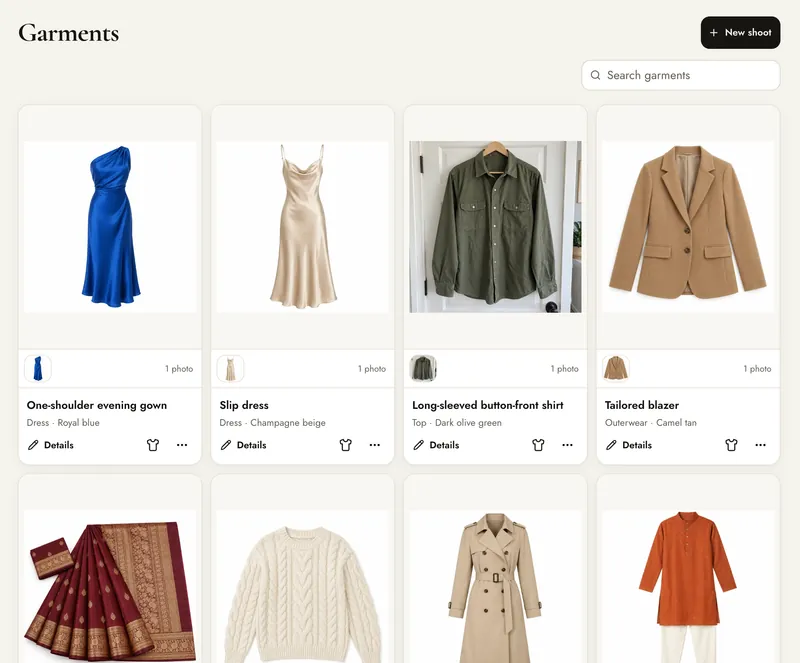Click the One-shoulder evening gown title
Image resolution: width=800 pixels, height=663 pixels.
tap(97, 405)
